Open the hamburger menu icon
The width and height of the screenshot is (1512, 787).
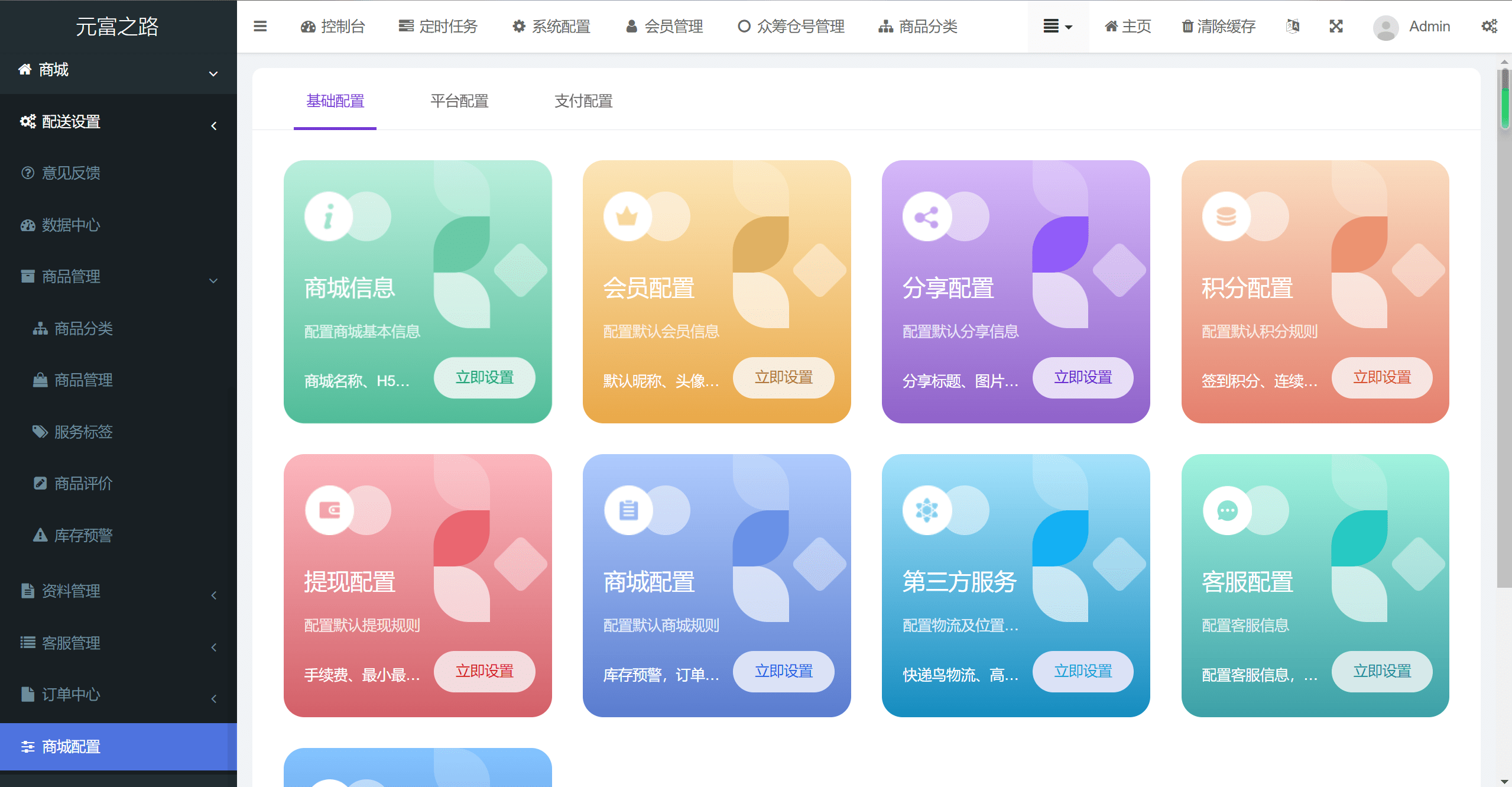(x=259, y=26)
